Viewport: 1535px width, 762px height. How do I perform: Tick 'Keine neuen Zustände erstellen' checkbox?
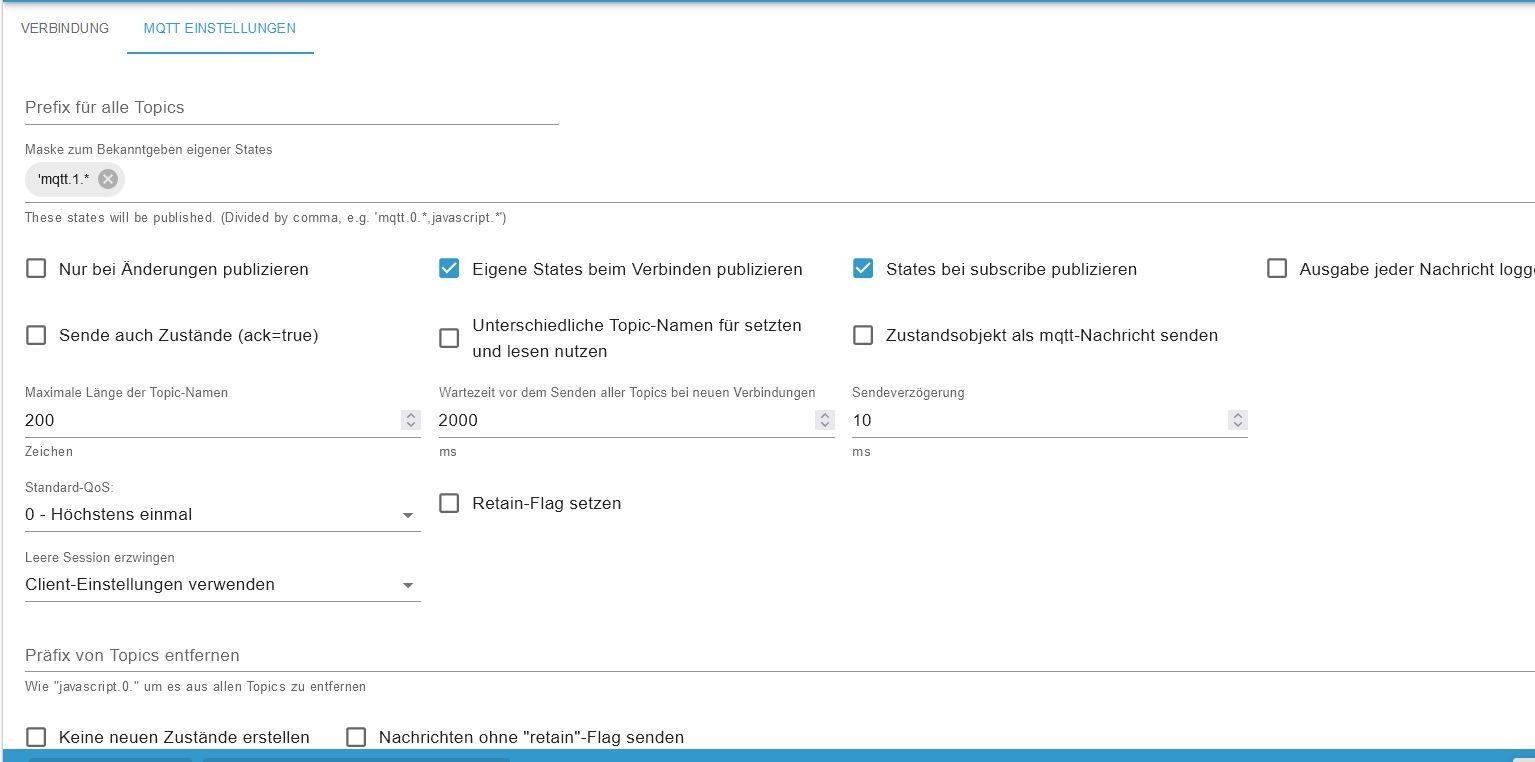36,737
